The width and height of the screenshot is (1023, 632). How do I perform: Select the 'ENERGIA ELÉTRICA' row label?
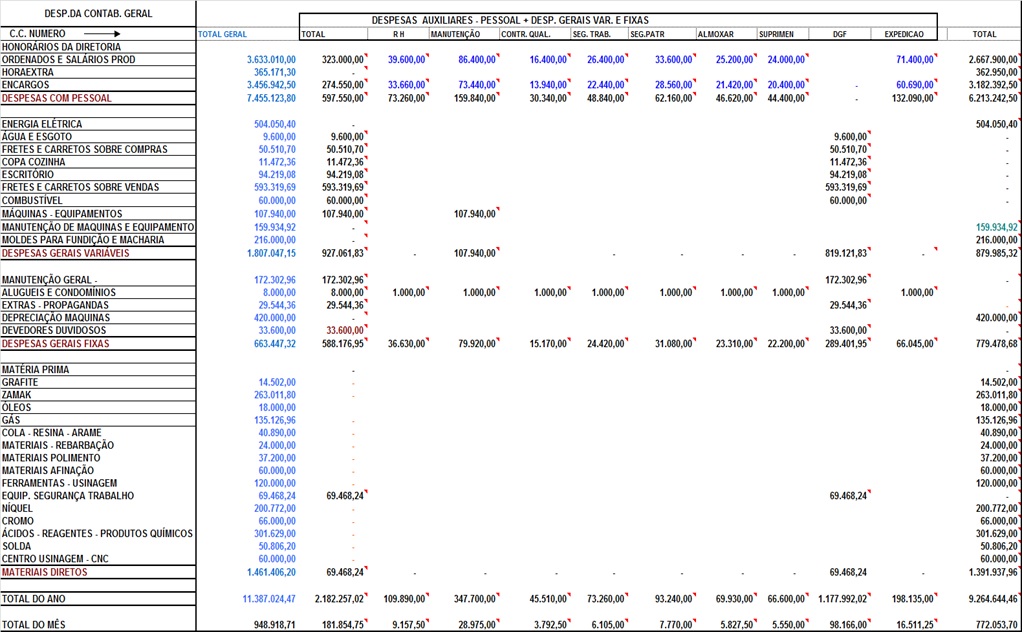tap(42, 124)
